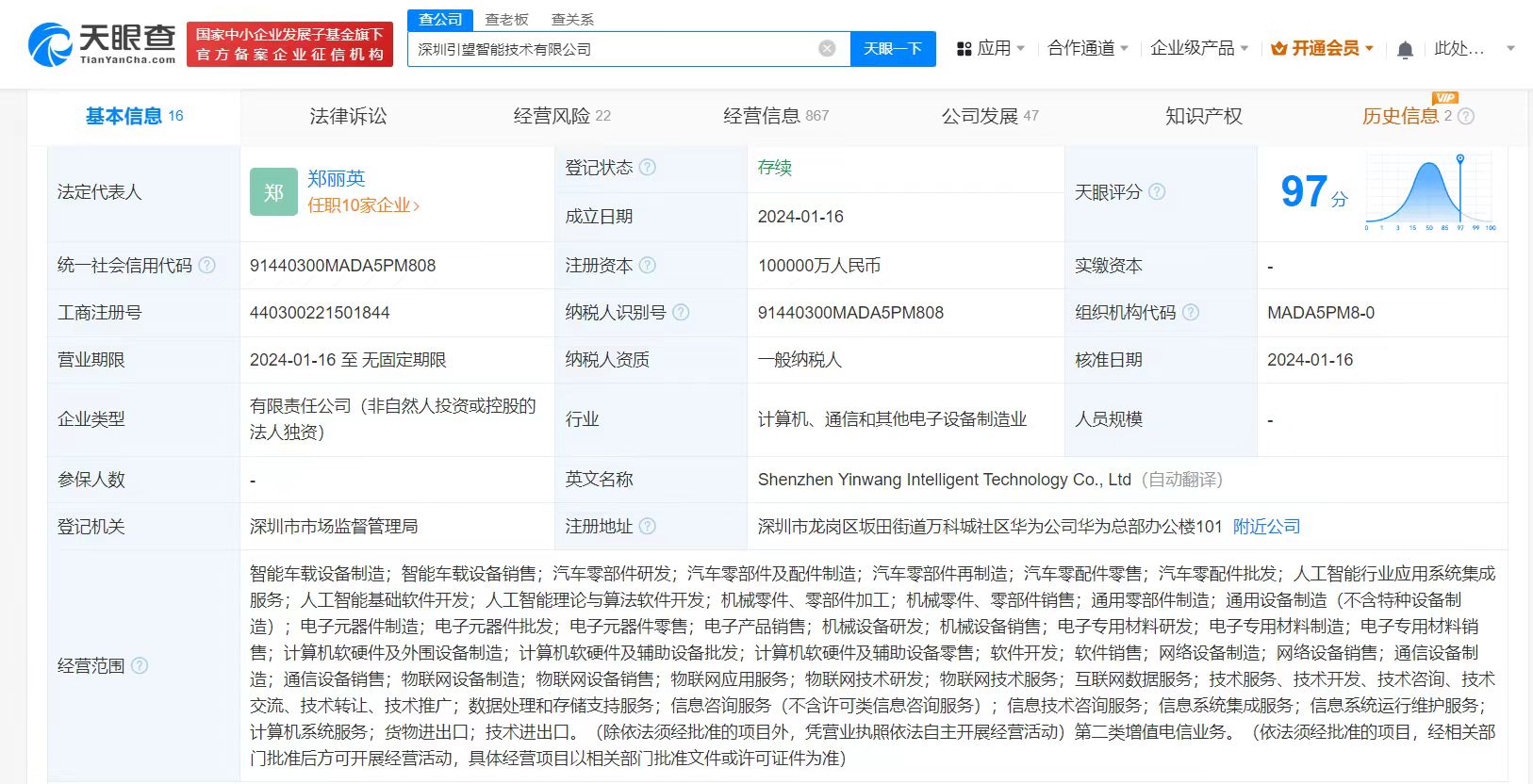1533x784 pixels.
Task: Open help icon next to 登记状态
Action: coord(648,168)
